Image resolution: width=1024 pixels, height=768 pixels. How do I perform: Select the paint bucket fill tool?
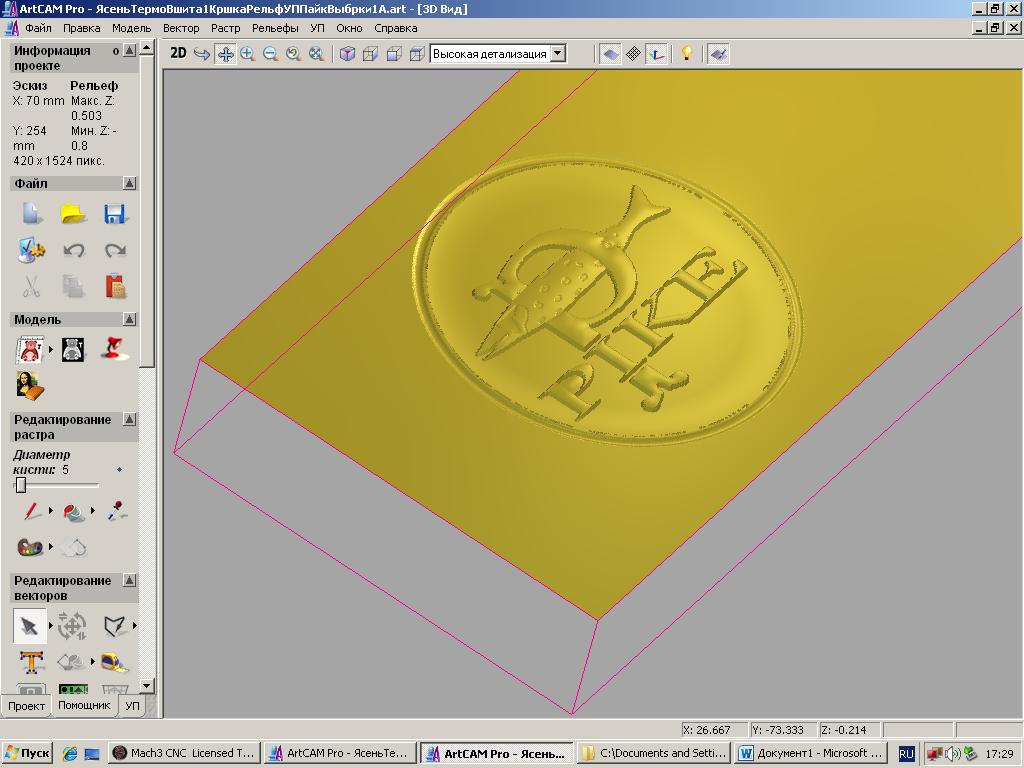pos(74,512)
